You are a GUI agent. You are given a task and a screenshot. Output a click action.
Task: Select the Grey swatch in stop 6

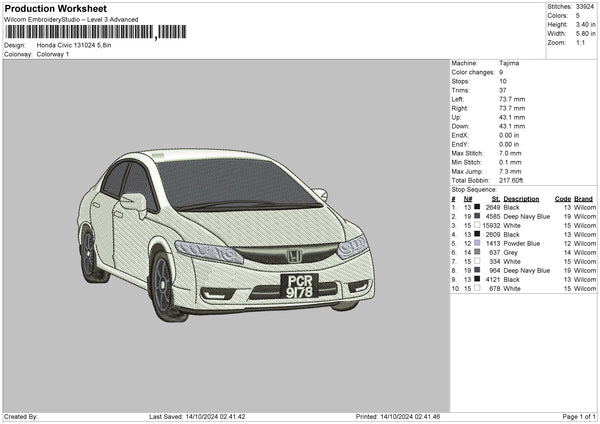[476, 252]
